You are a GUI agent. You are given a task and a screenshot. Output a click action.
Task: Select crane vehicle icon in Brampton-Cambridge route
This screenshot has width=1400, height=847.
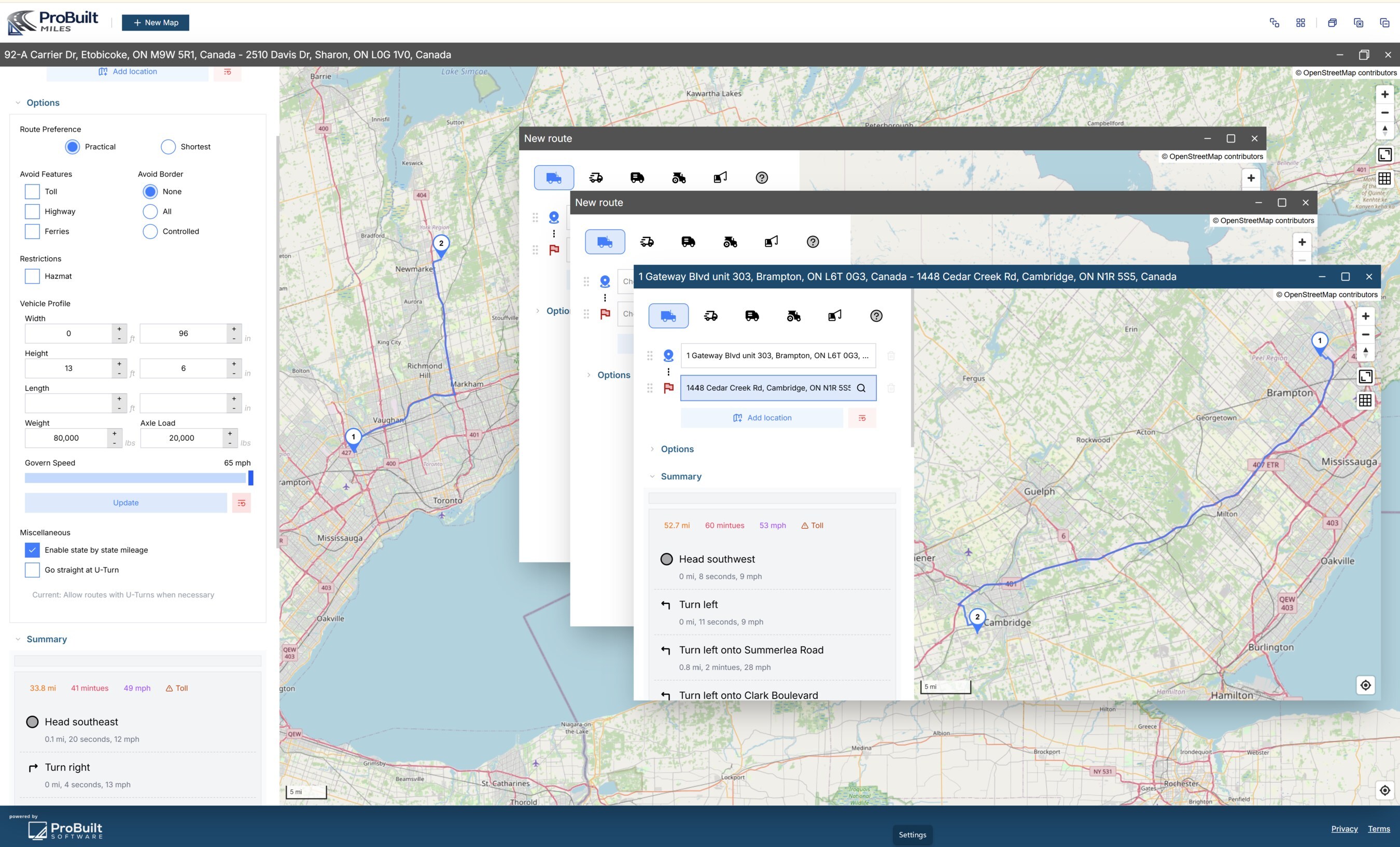[x=835, y=316]
